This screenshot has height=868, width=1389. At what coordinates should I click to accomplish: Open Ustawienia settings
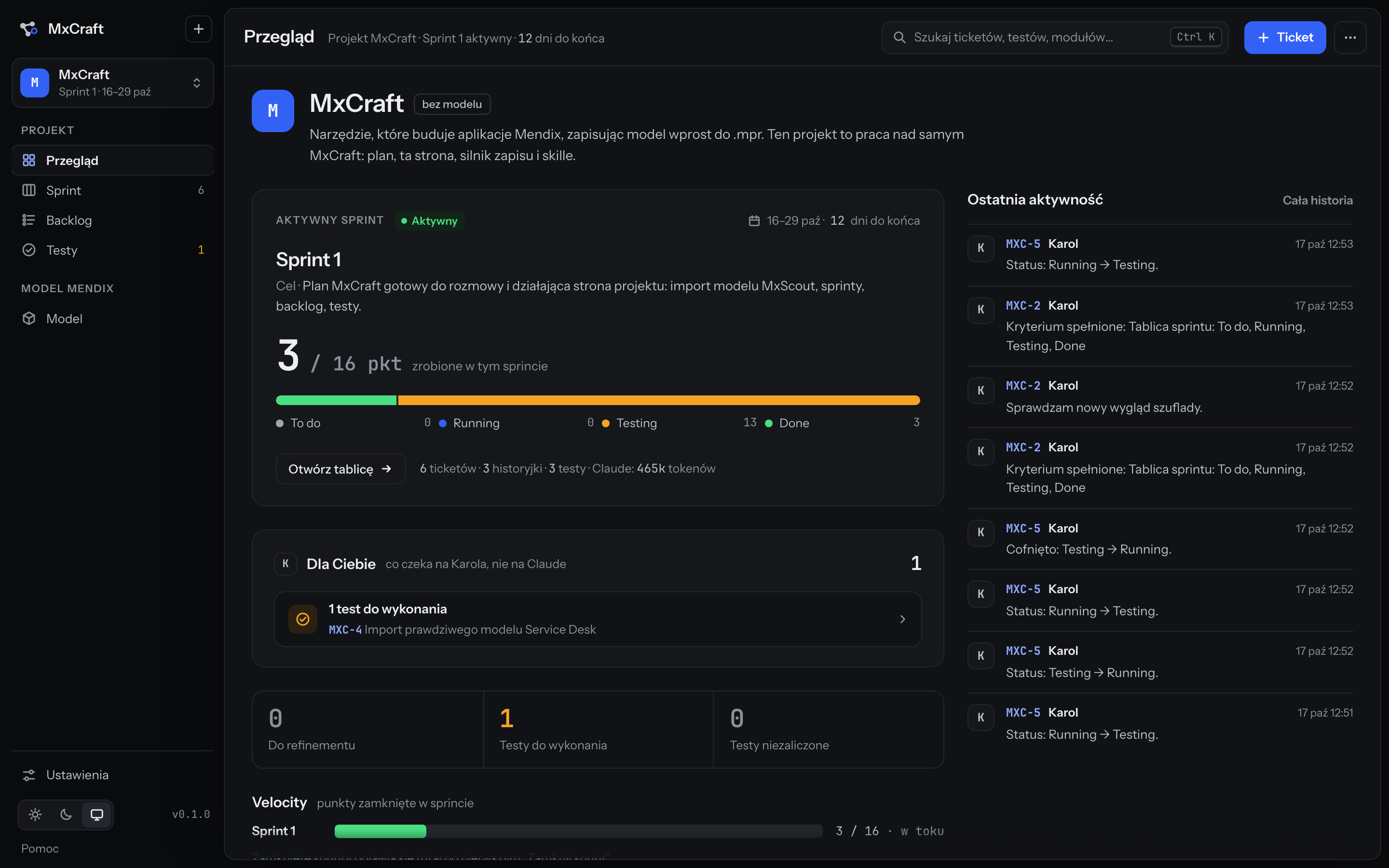coord(112,775)
